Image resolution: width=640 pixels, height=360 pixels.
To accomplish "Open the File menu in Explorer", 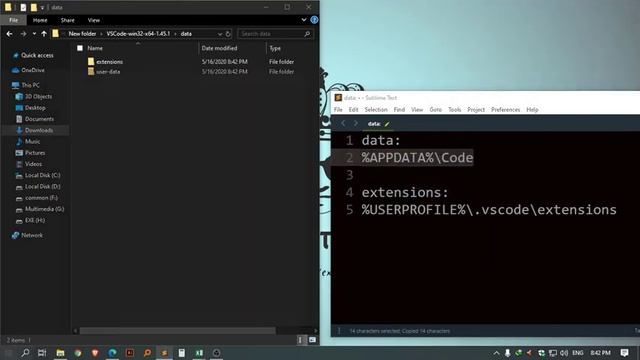I will 13,20.
